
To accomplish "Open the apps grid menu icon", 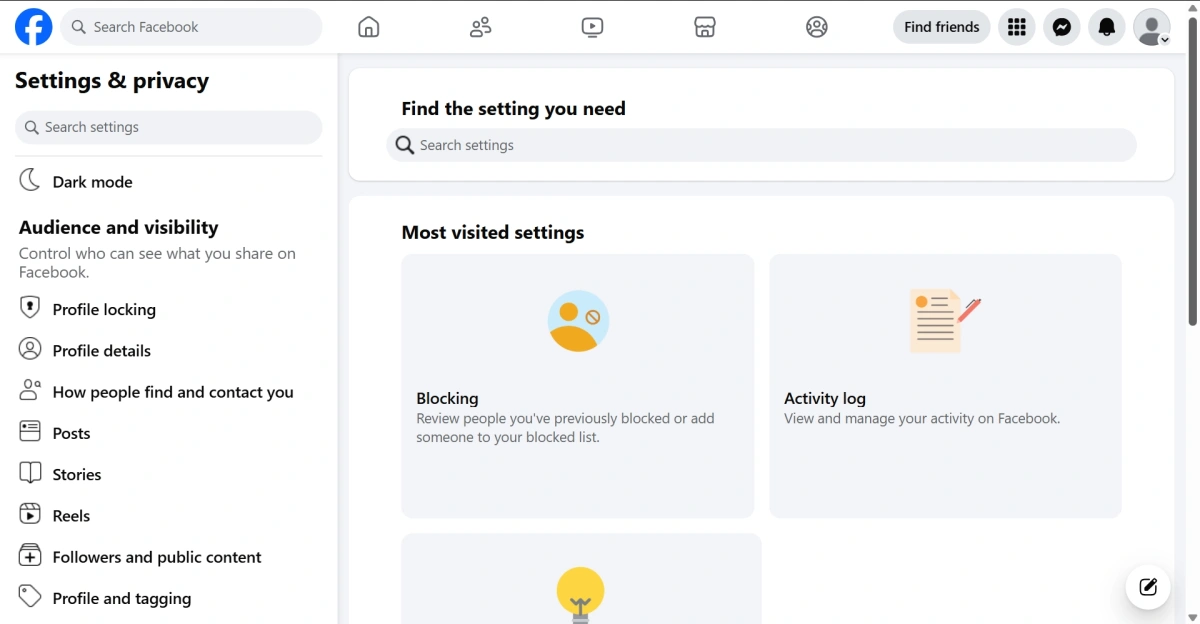I will [x=1017, y=27].
